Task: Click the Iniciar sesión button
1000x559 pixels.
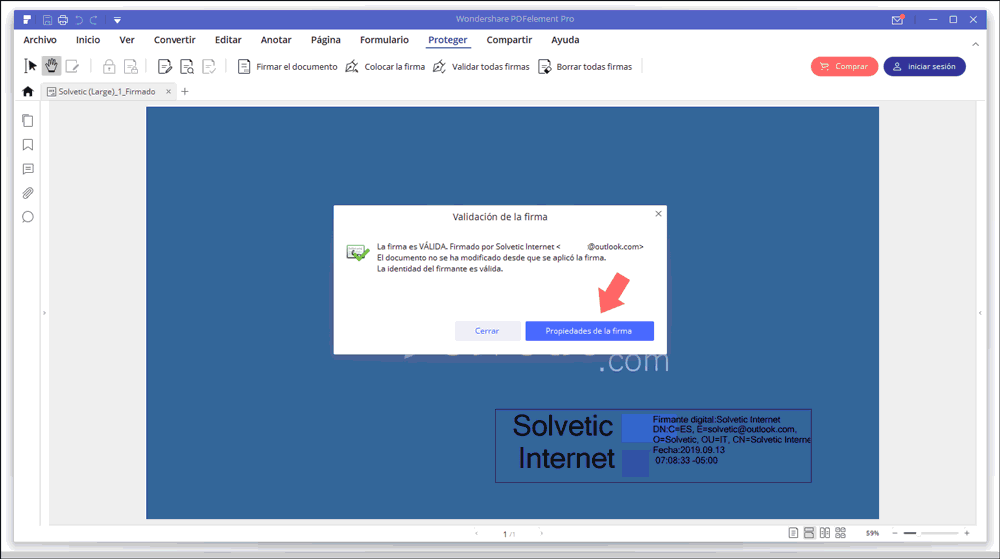Action: tap(924, 66)
